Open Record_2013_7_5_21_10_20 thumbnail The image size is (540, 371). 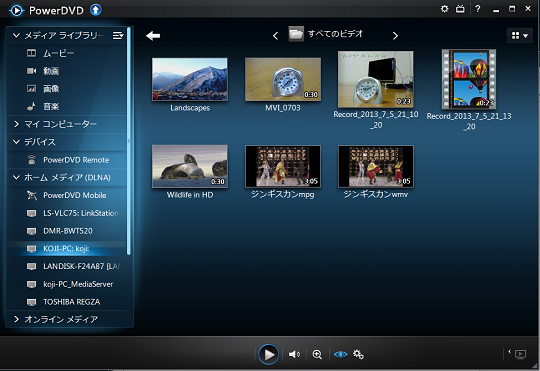[x=376, y=79]
